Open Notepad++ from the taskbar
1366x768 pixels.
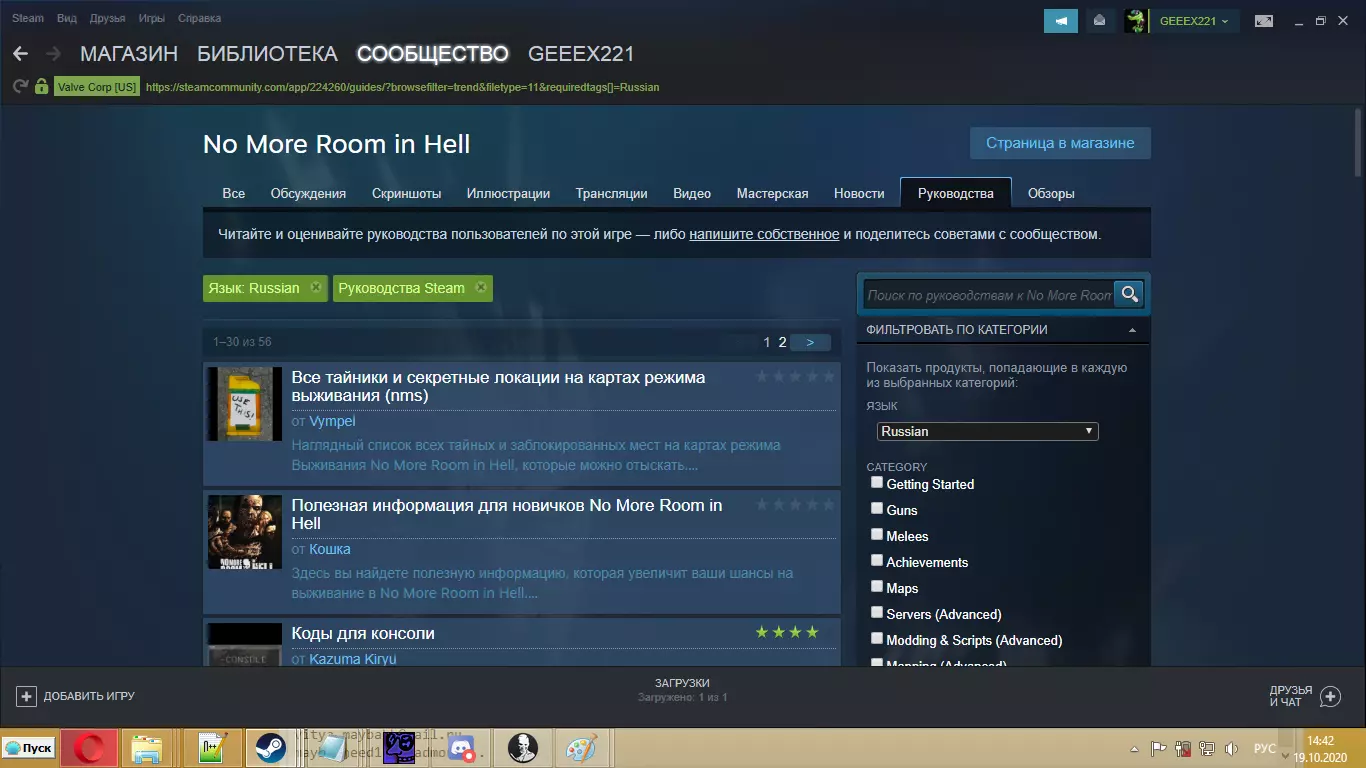pyautogui.click(x=211, y=748)
